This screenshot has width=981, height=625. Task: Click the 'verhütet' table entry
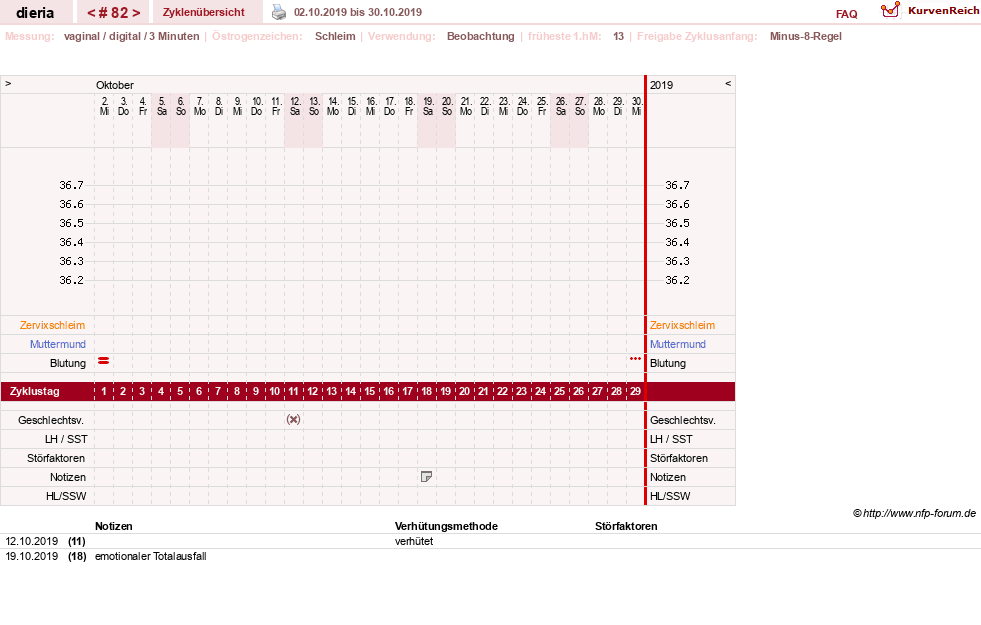[x=414, y=541]
